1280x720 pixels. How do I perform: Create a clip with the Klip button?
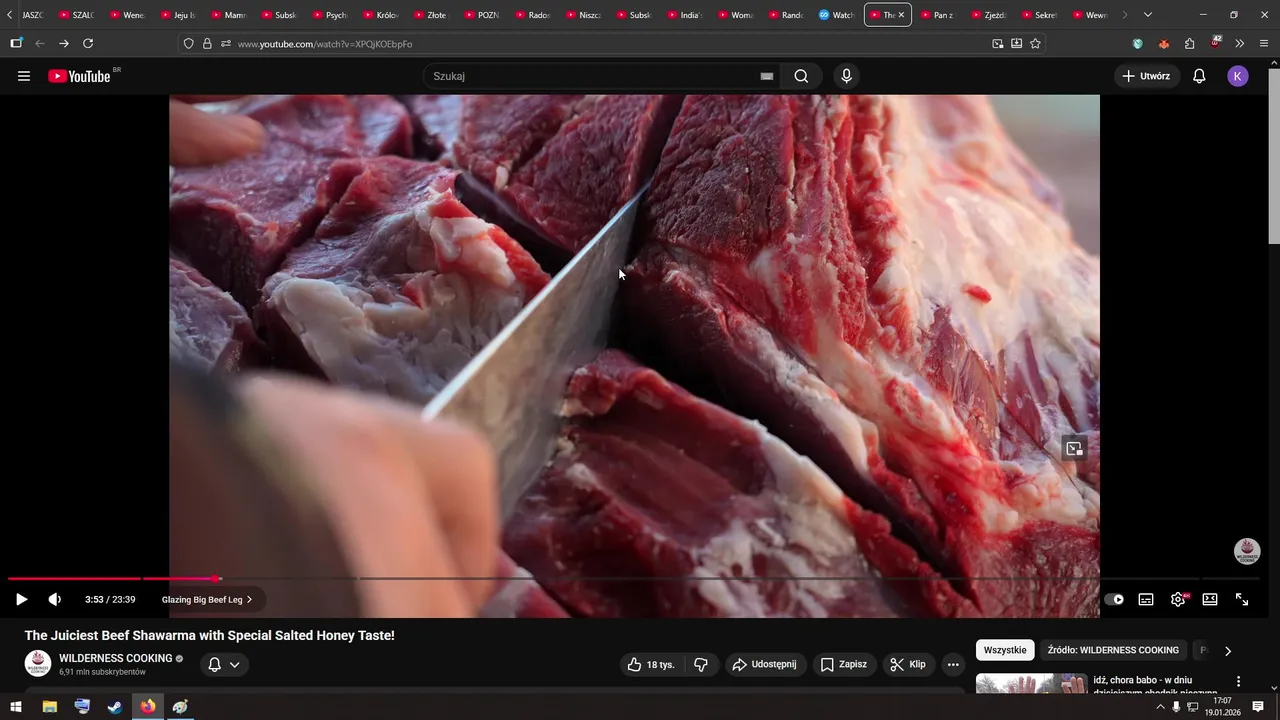(908, 664)
